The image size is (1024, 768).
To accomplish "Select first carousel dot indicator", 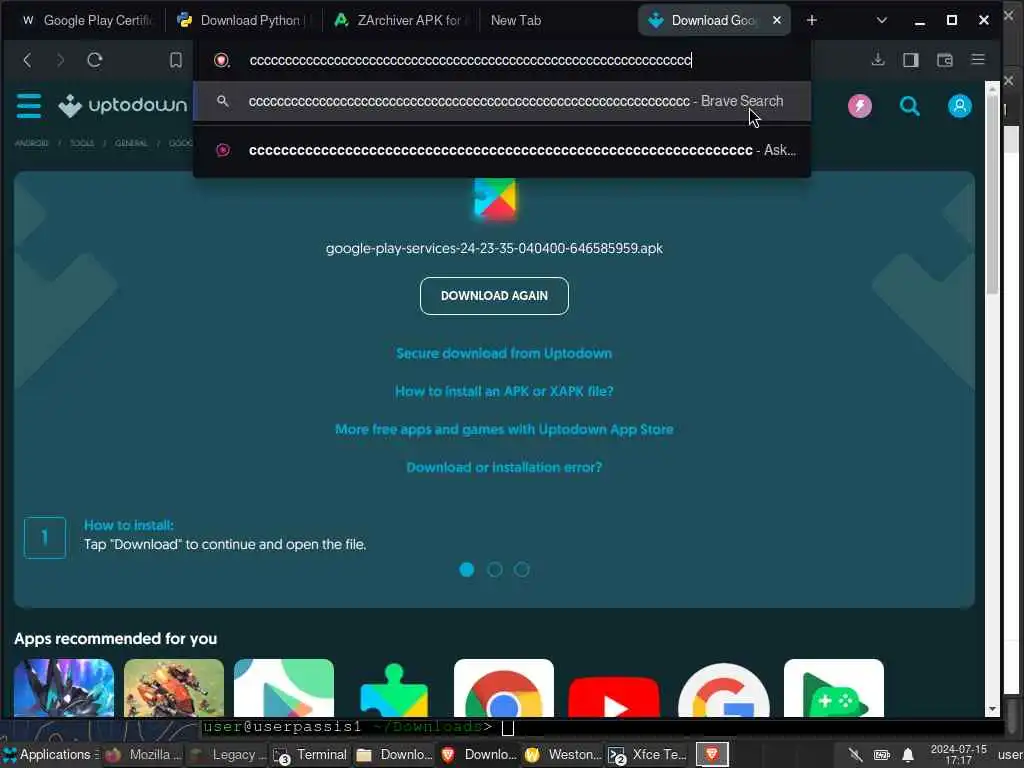I will click(x=466, y=569).
